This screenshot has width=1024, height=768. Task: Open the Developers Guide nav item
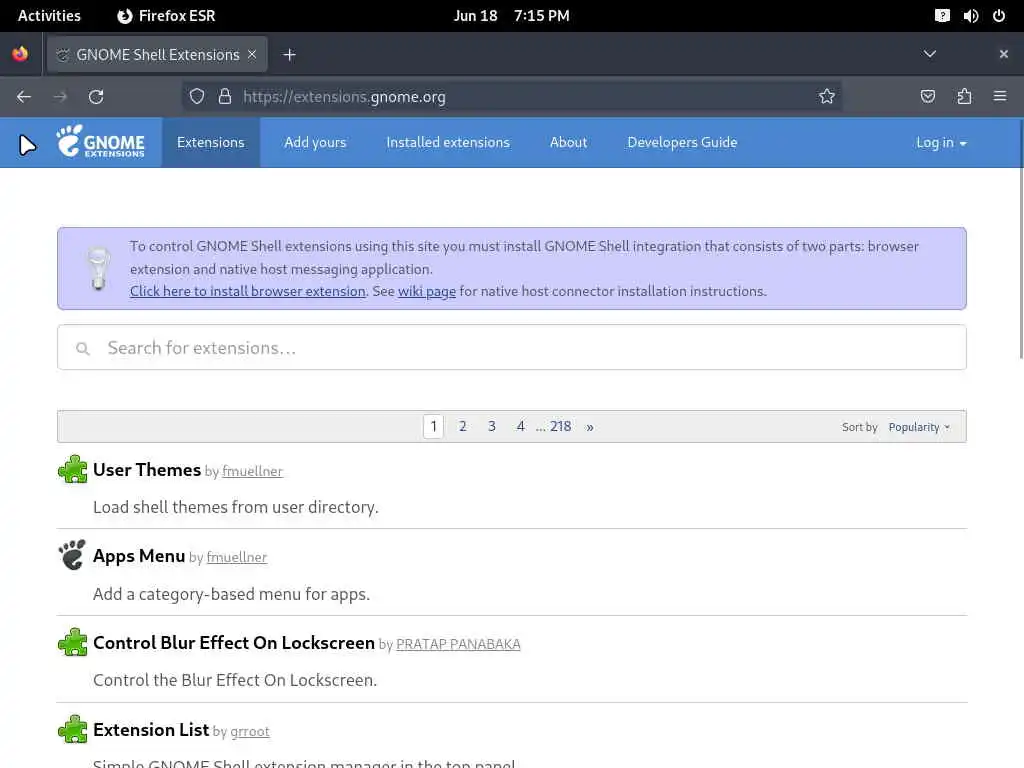[682, 142]
